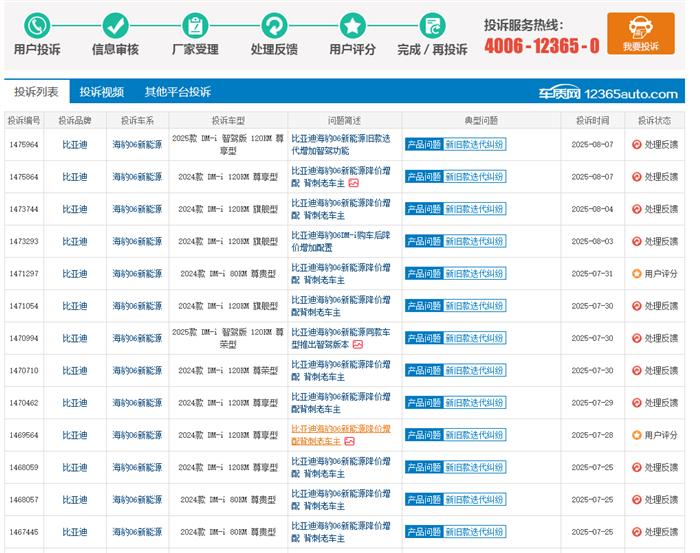This screenshot has width=700, height=553.
Task: Click 新旧款迭代纠纷 tag in row 1470710
Action: [x=475, y=370]
